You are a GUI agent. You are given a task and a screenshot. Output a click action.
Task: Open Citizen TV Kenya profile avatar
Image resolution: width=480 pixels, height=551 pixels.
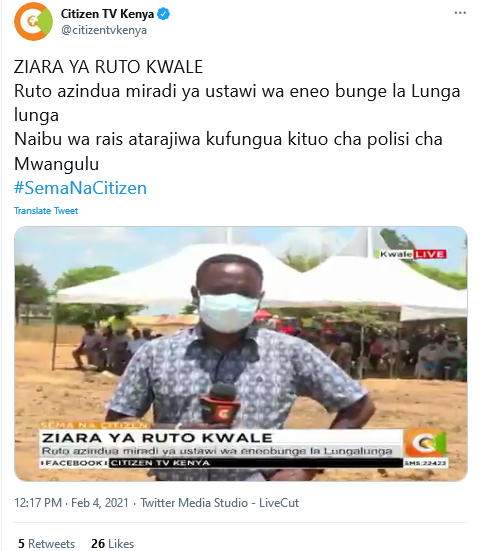point(33,21)
